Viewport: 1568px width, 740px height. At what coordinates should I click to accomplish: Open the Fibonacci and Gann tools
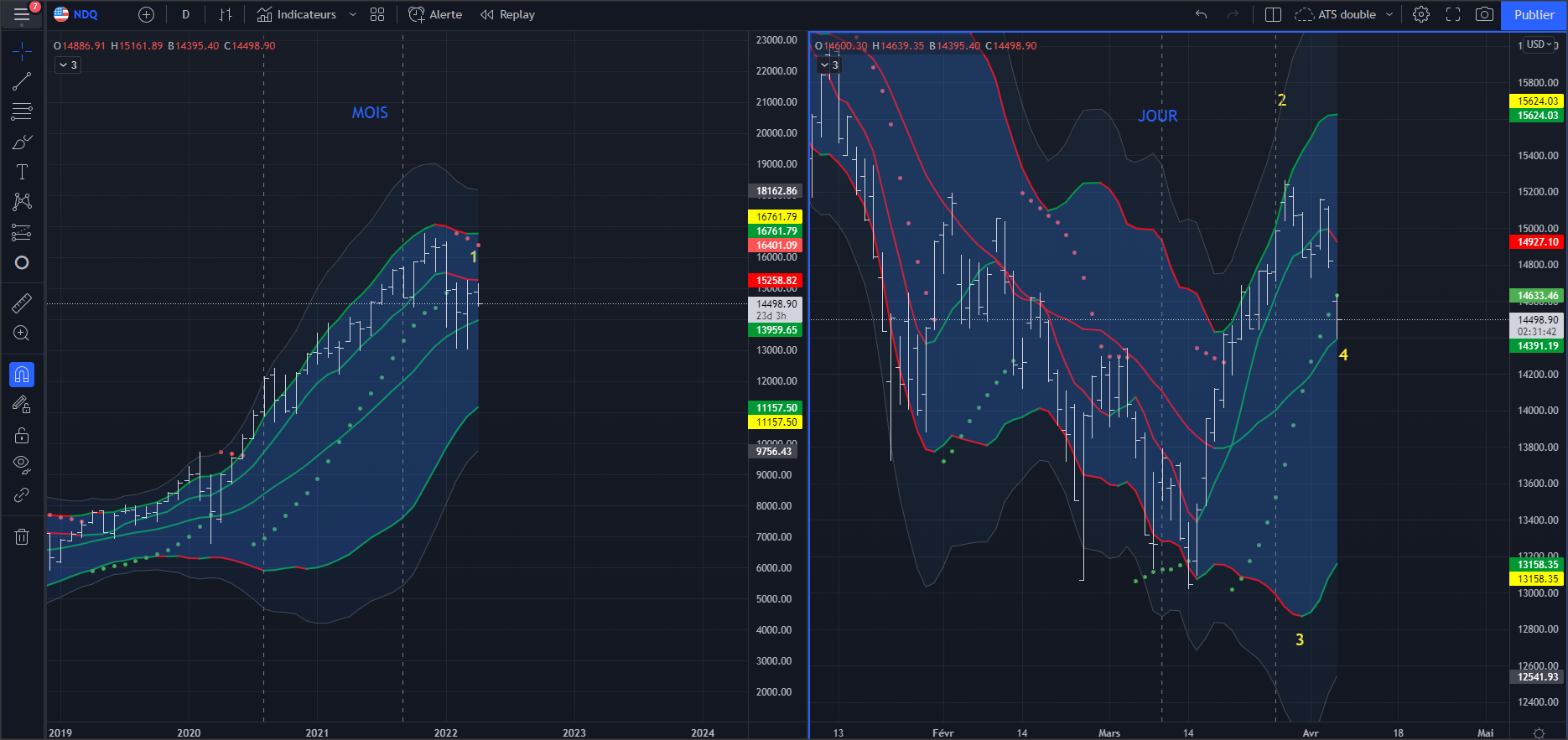coord(22,111)
